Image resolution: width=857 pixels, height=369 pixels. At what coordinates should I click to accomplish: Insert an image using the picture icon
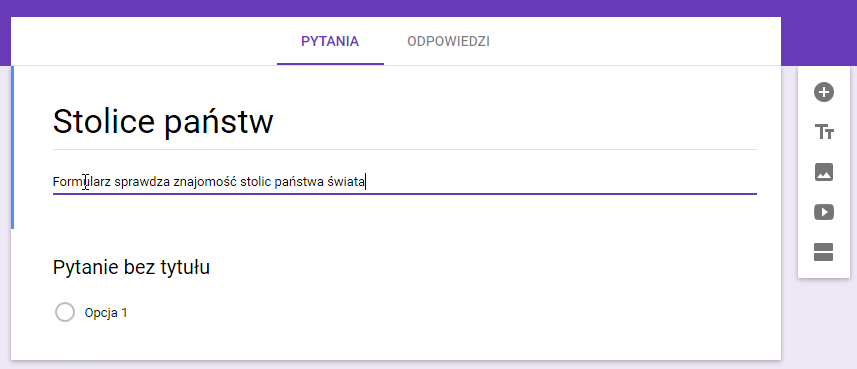pyautogui.click(x=824, y=172)
